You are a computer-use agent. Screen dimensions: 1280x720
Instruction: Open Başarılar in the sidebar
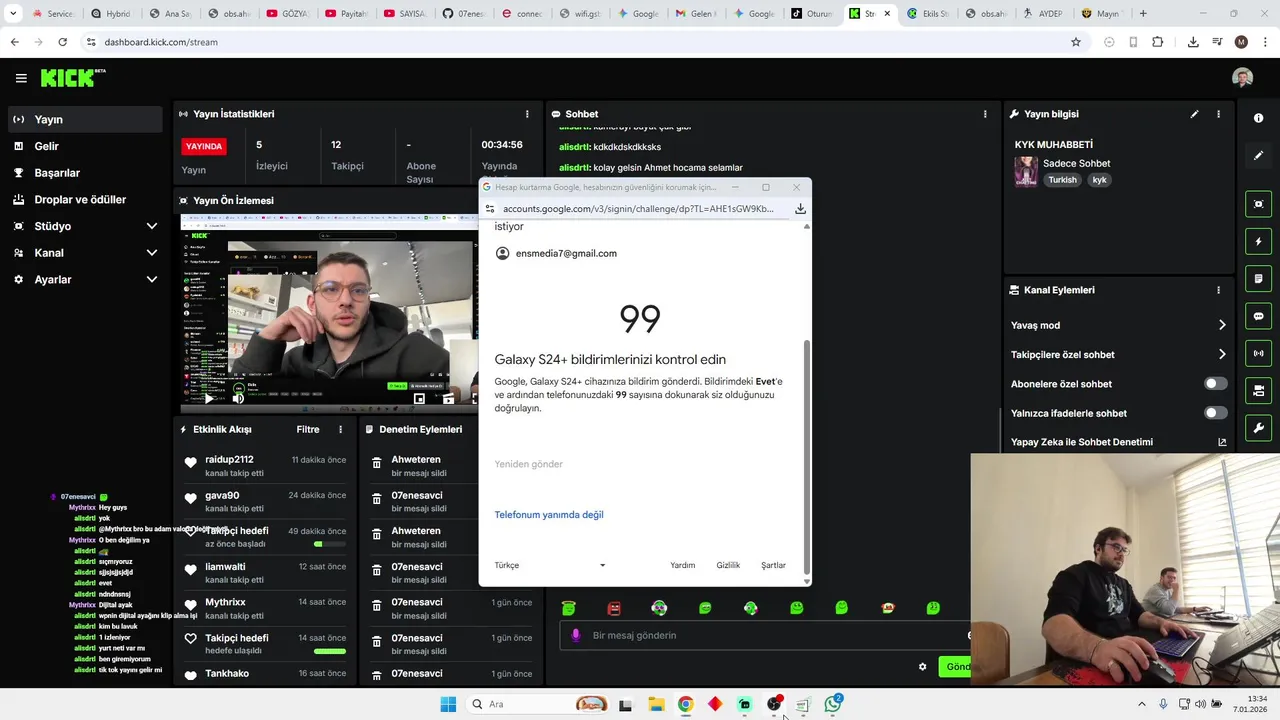click(84, 173)
